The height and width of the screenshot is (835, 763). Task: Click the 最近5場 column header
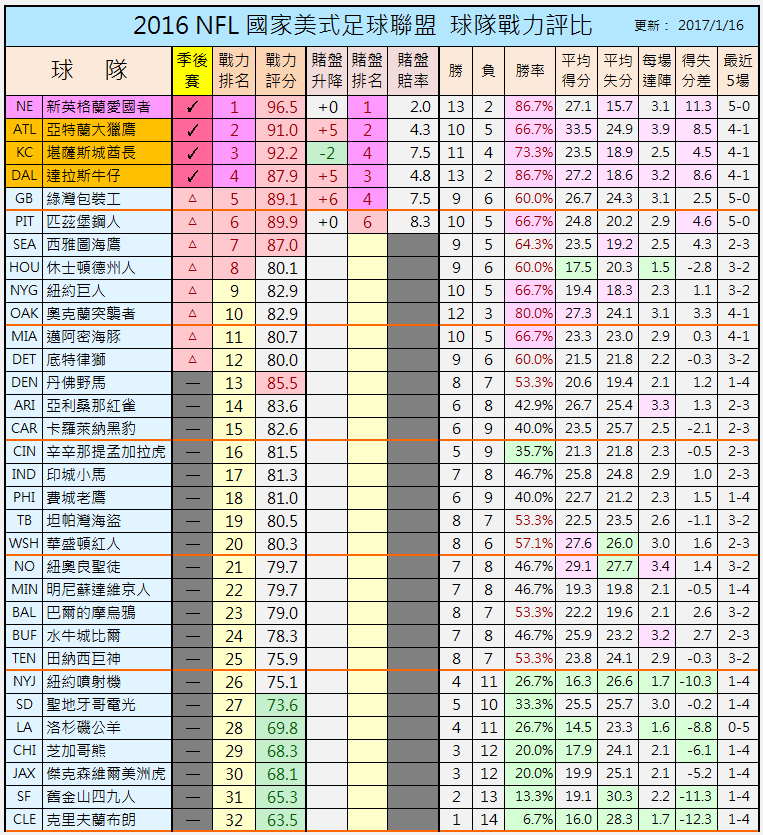pos(737,70)
